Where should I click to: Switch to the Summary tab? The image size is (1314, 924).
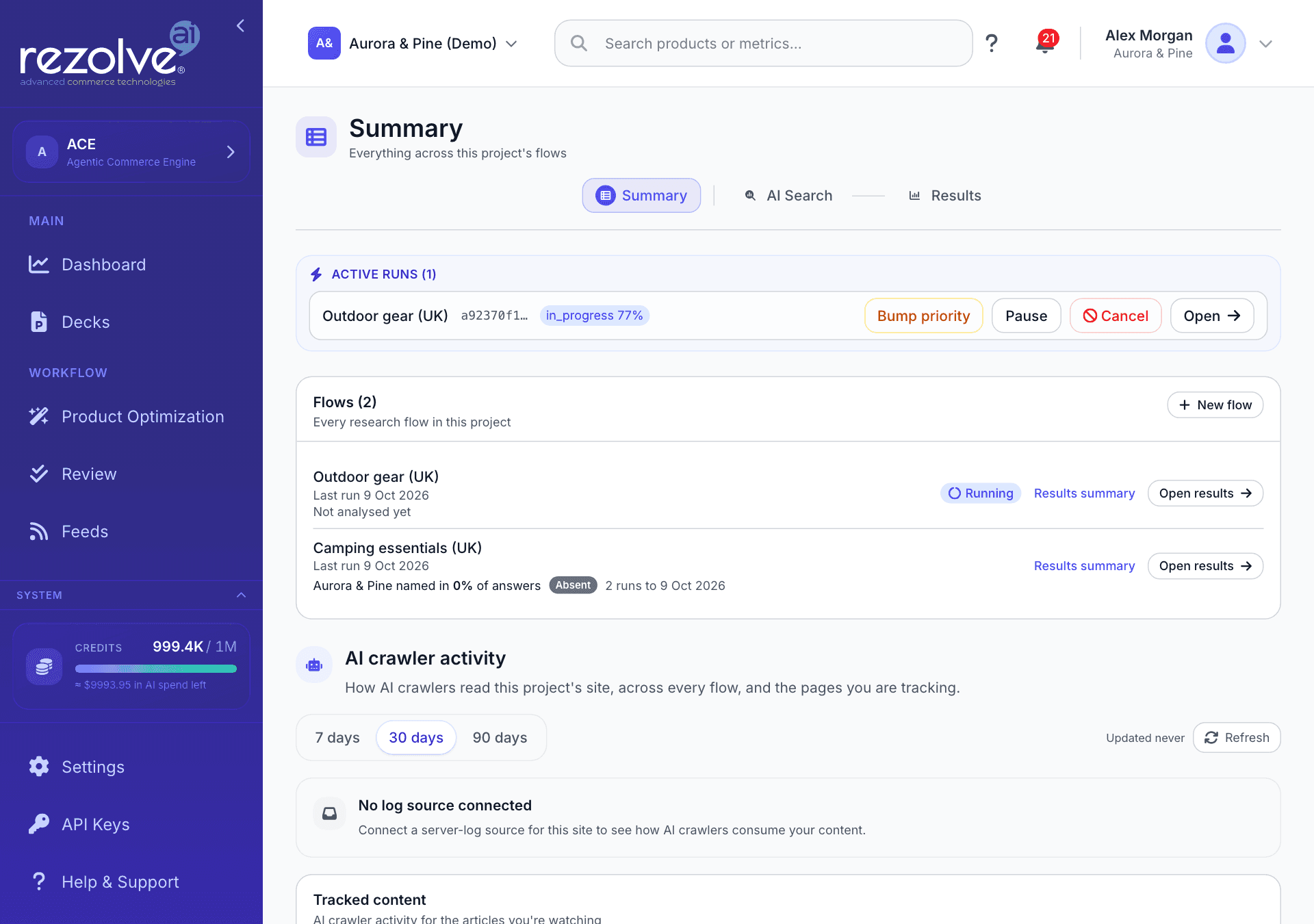pyautogui.click(x=641, y=196)
